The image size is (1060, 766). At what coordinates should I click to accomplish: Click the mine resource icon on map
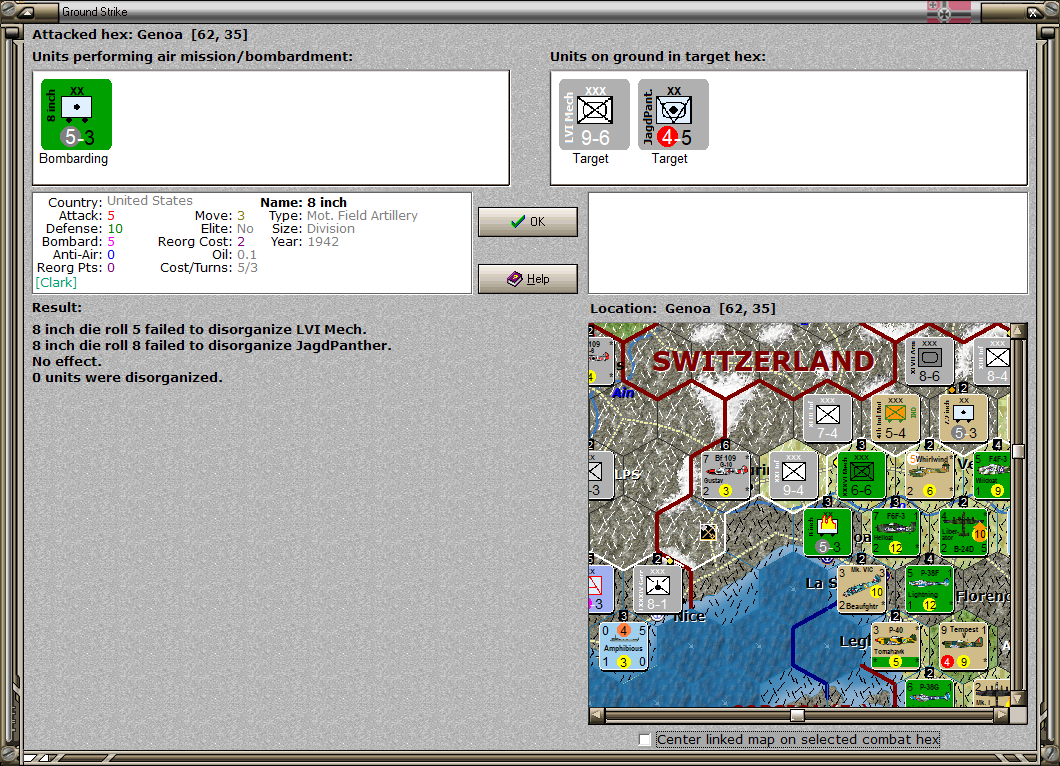click(x=708, y=532)
